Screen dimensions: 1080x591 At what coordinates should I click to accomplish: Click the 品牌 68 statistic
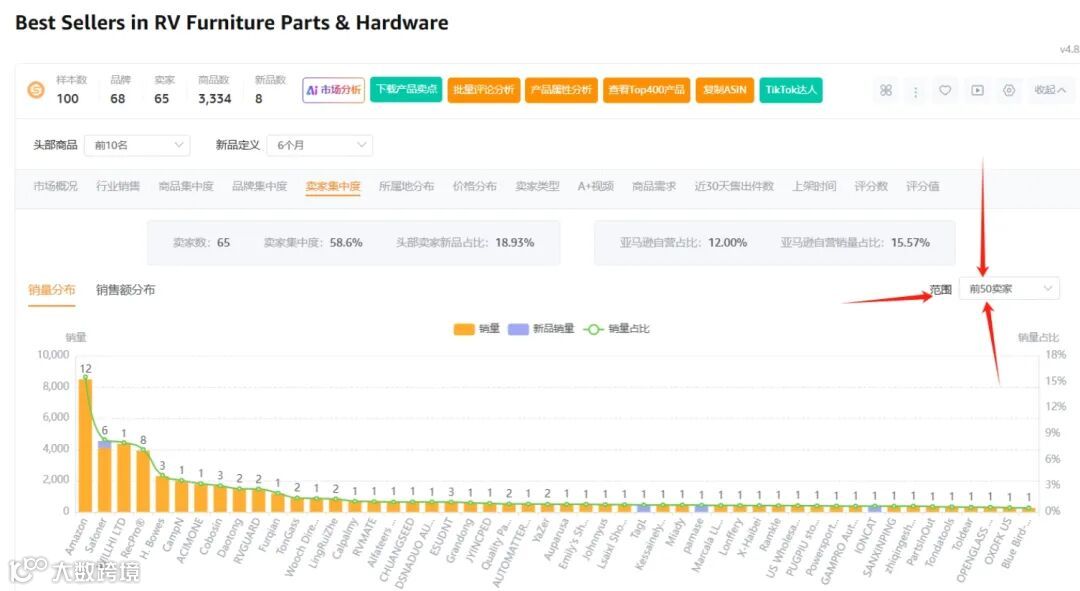pyautogui.click(x=120, y=90)
